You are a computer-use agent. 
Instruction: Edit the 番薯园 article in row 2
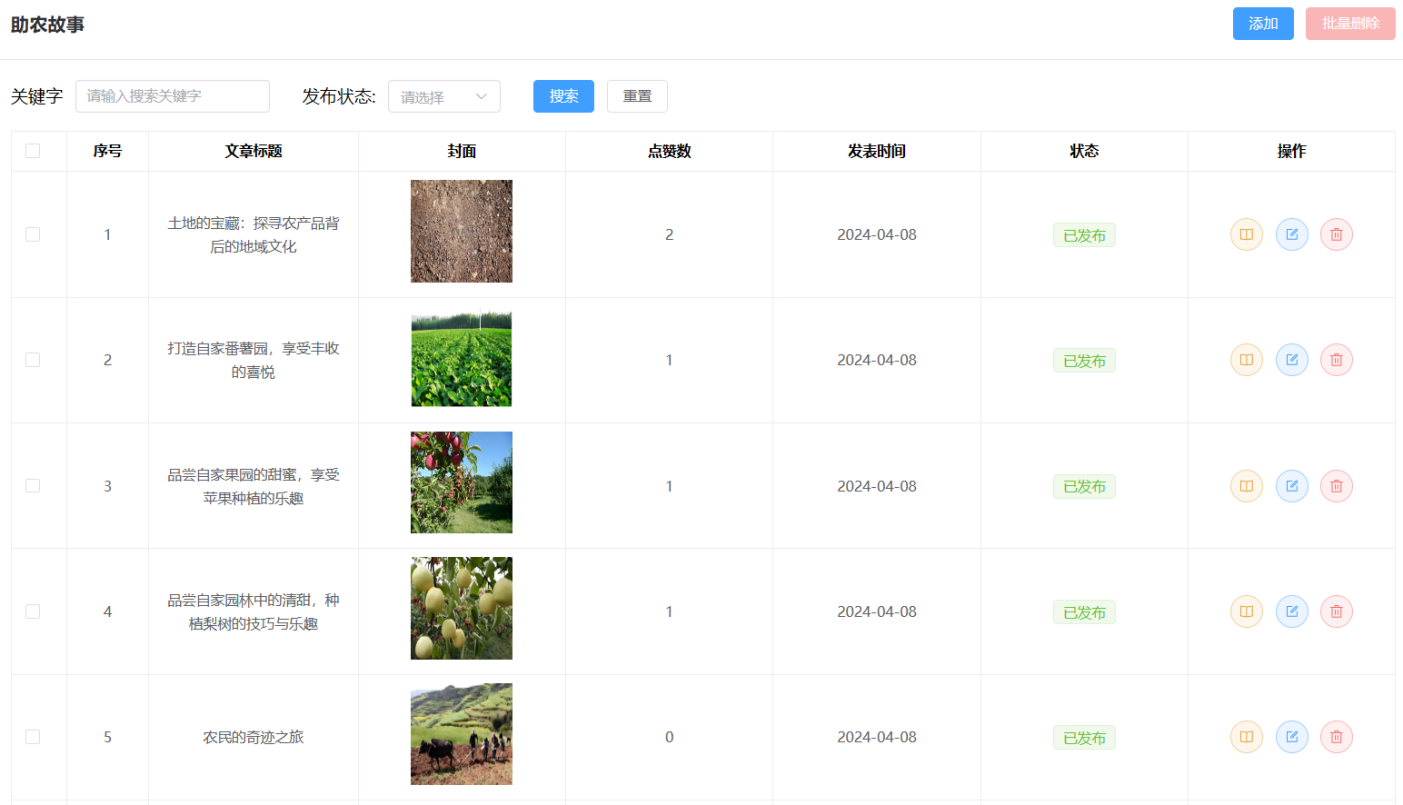(x=1292, y=360)
